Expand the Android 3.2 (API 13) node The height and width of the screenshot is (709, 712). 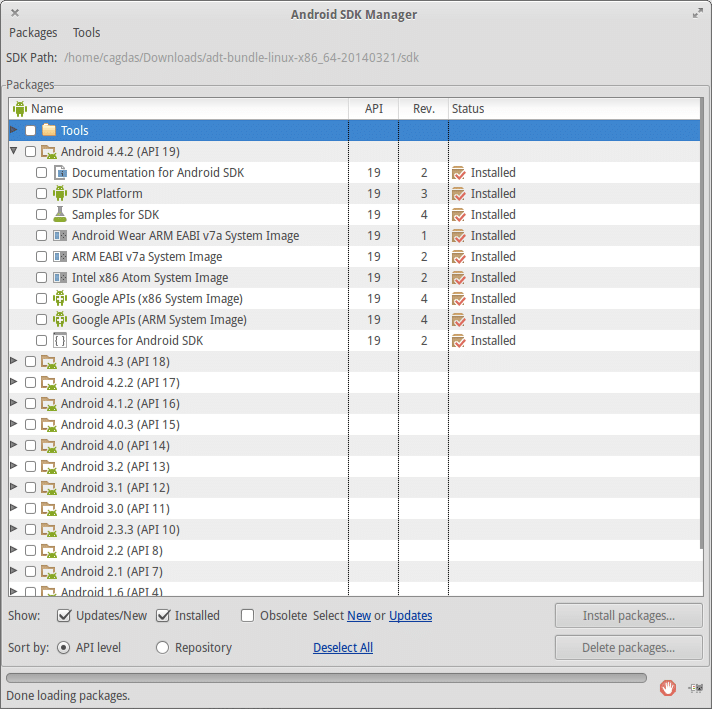pos(14,466)
